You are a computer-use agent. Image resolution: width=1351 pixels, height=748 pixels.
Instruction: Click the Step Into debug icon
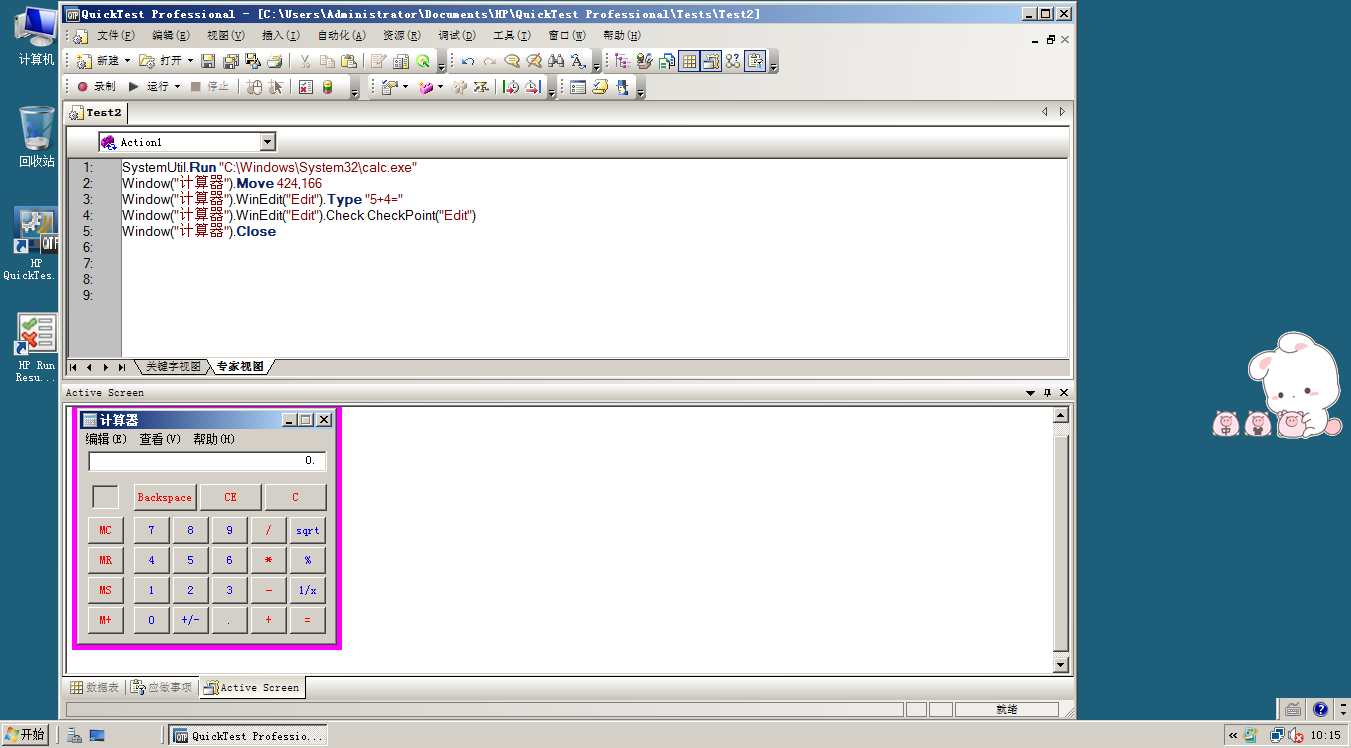[x=511, y=87]
